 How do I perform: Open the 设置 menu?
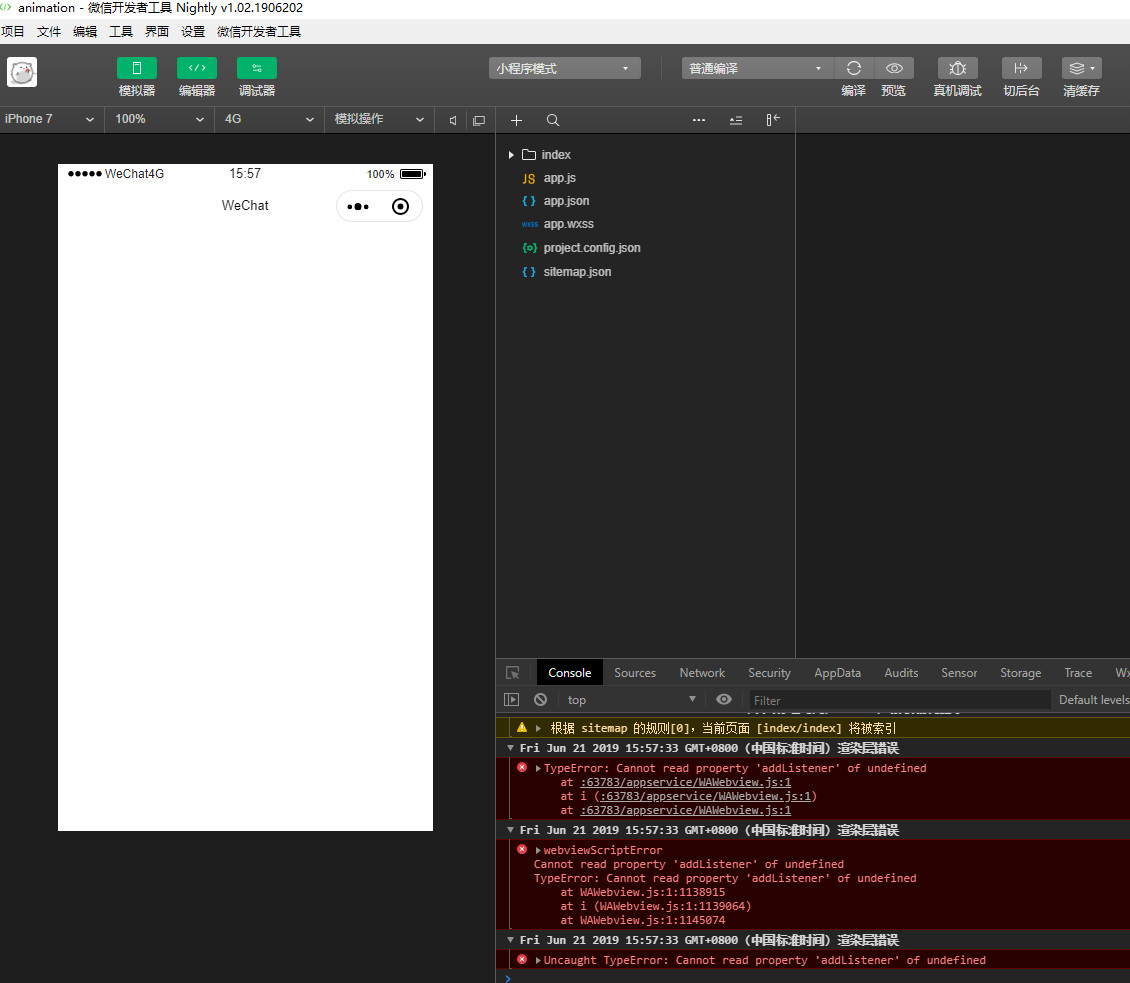tap(192, 32)
